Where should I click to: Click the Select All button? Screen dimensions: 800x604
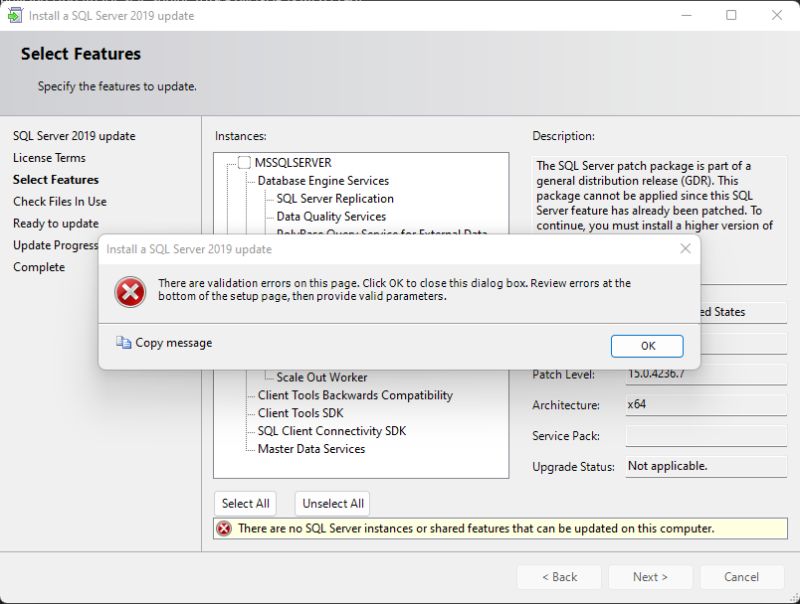[x=244, y=503]
